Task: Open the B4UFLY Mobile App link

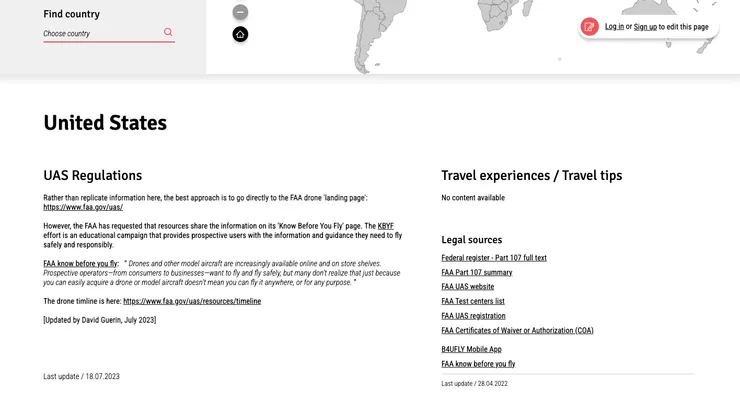Action: pyautogui.click(x=471, y=350)
